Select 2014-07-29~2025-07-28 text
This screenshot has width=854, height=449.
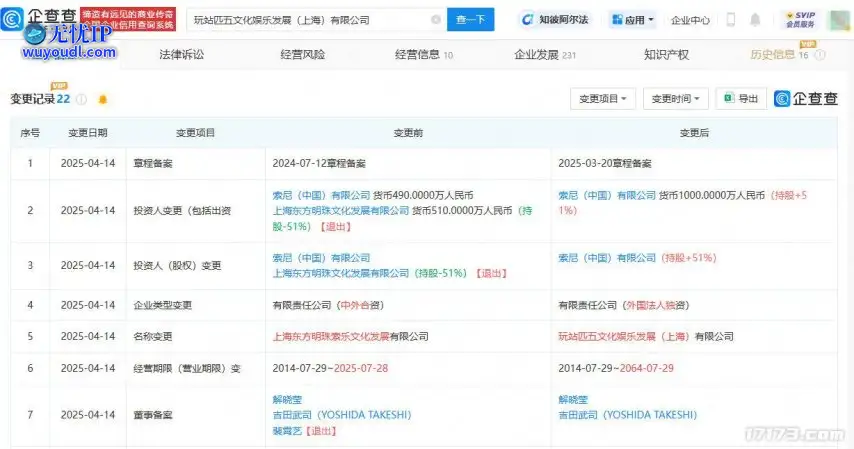pos(330,368)
